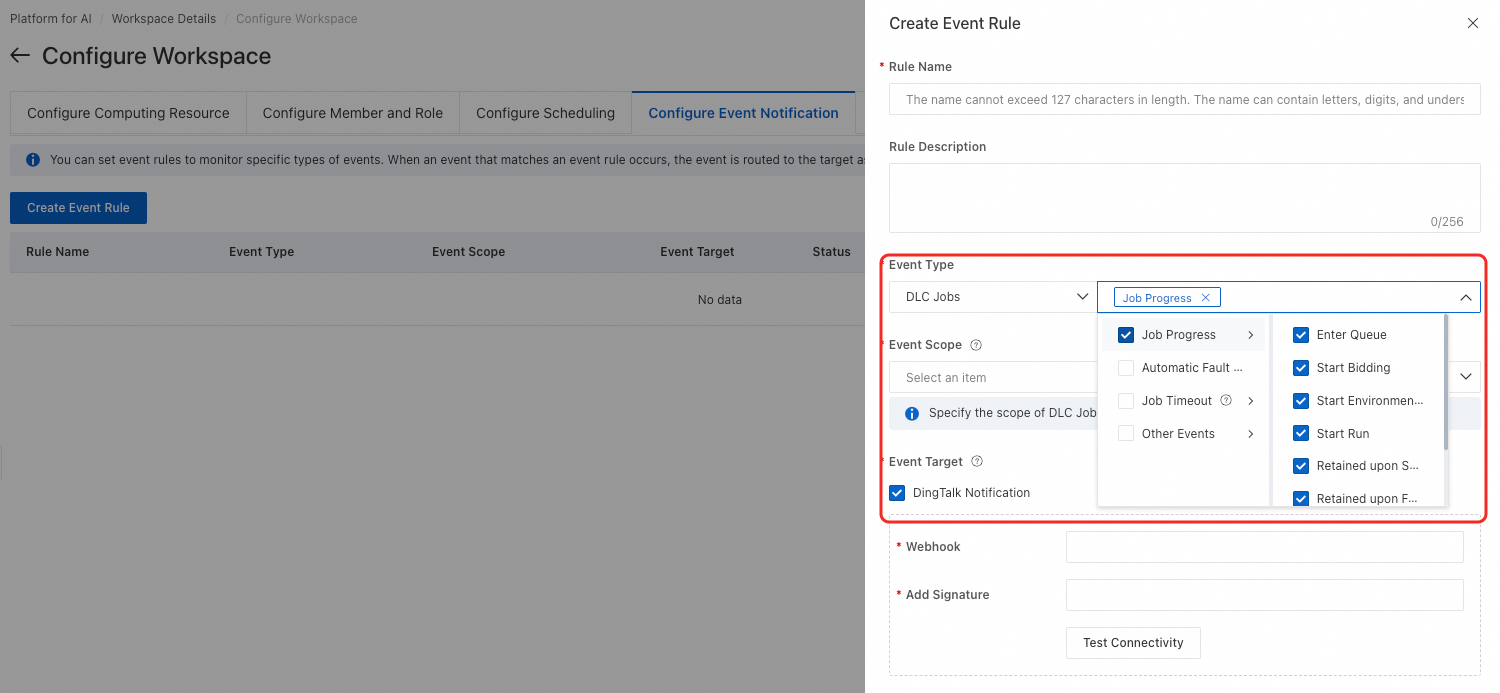Click the Event Scope help icon

[x=976, y=345]
